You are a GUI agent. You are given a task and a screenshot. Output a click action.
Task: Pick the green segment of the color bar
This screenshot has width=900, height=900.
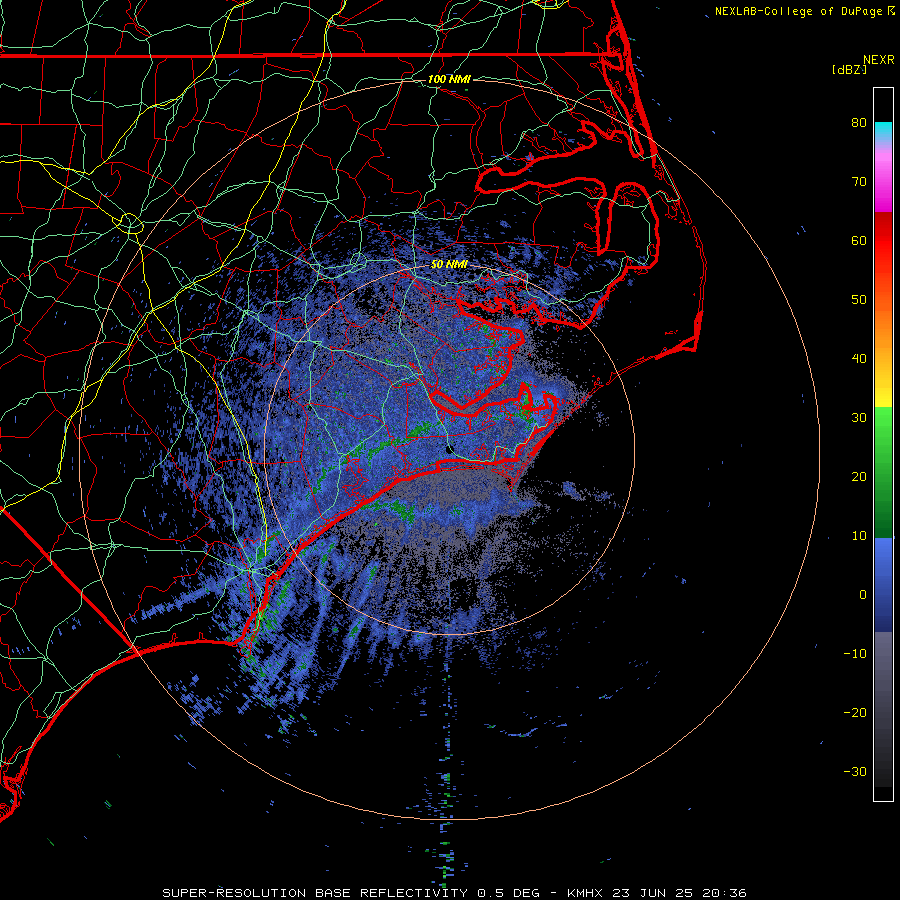pos(883,472)
